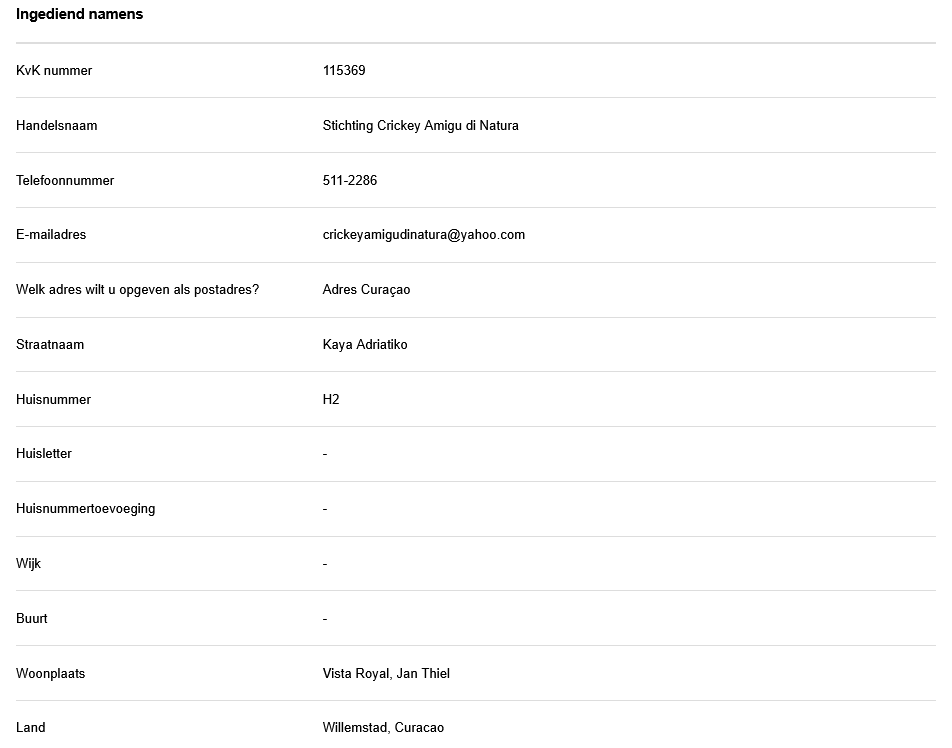
Task: Click the crickeyamigudinatura@yahoo.com email address
Action: 423,235
